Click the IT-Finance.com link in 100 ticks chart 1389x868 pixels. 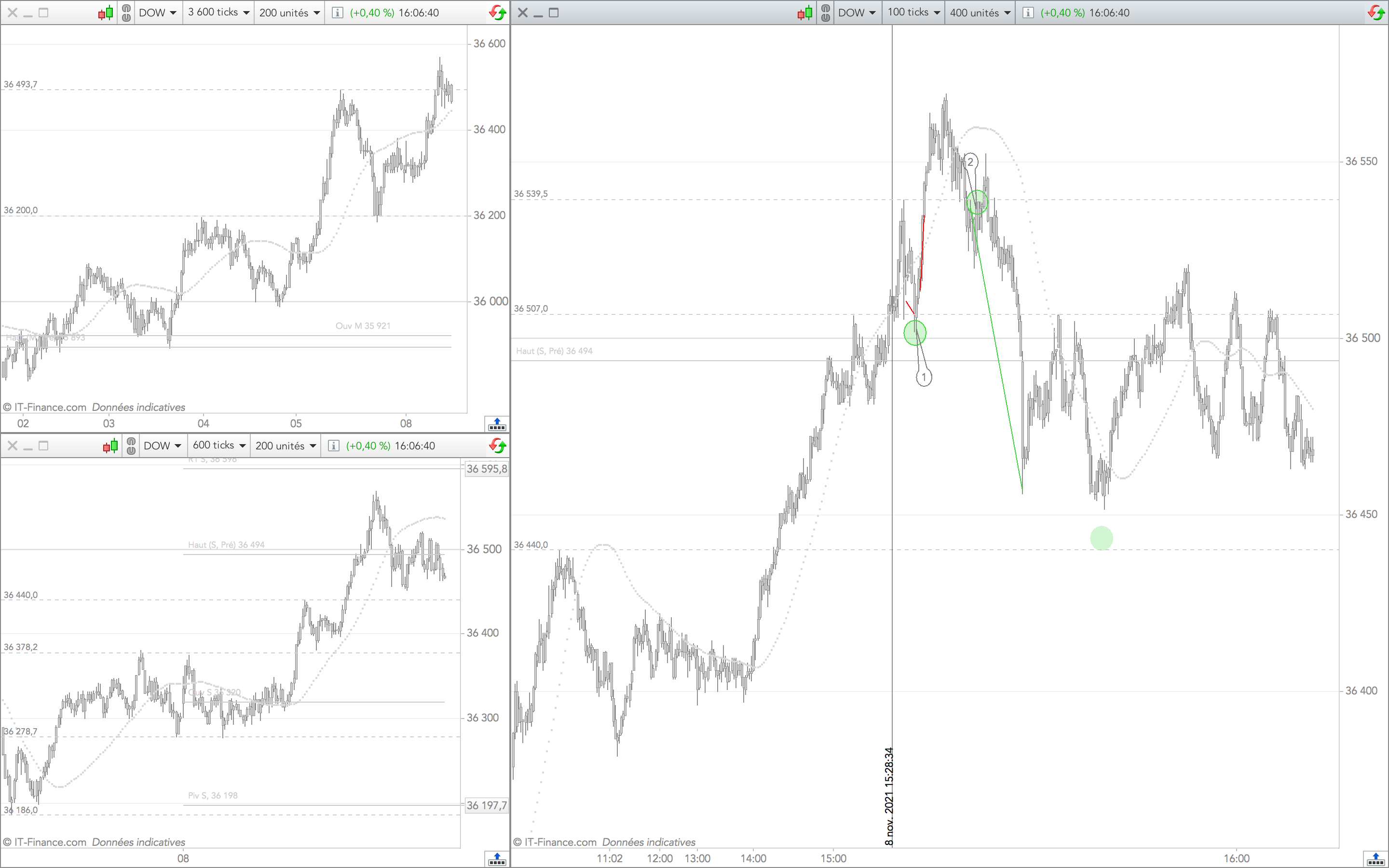click(560, 842)
